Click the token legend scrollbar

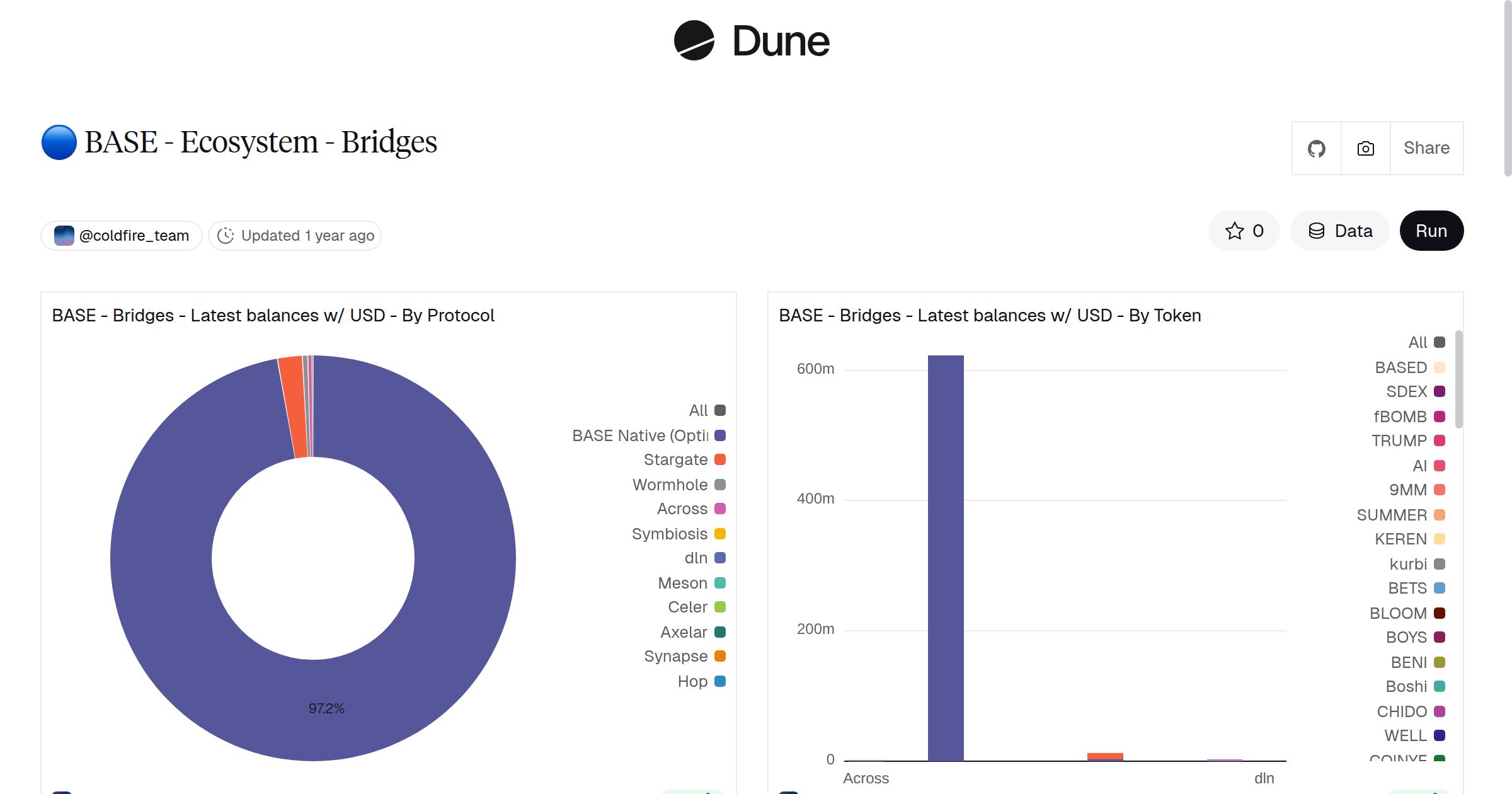pyautogui.click(x=1458, y=381)
